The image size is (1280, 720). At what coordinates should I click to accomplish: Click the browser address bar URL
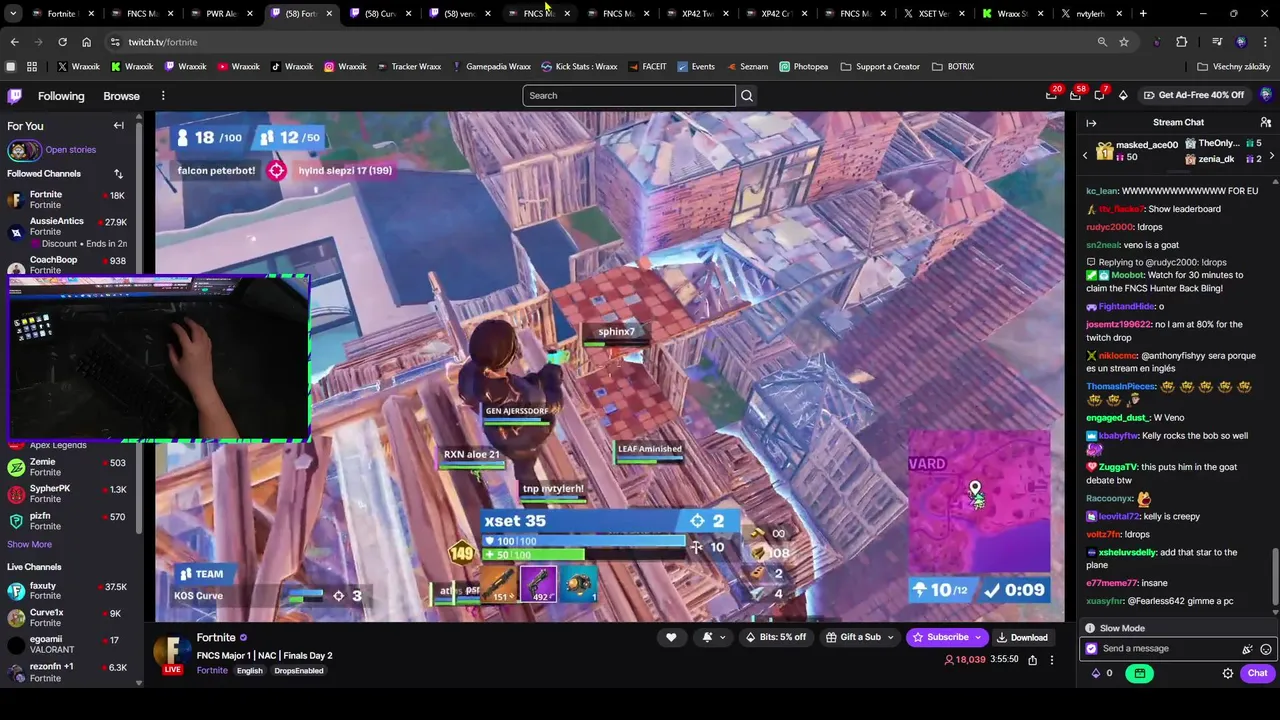pyautogui.click(x=163, y=42)
